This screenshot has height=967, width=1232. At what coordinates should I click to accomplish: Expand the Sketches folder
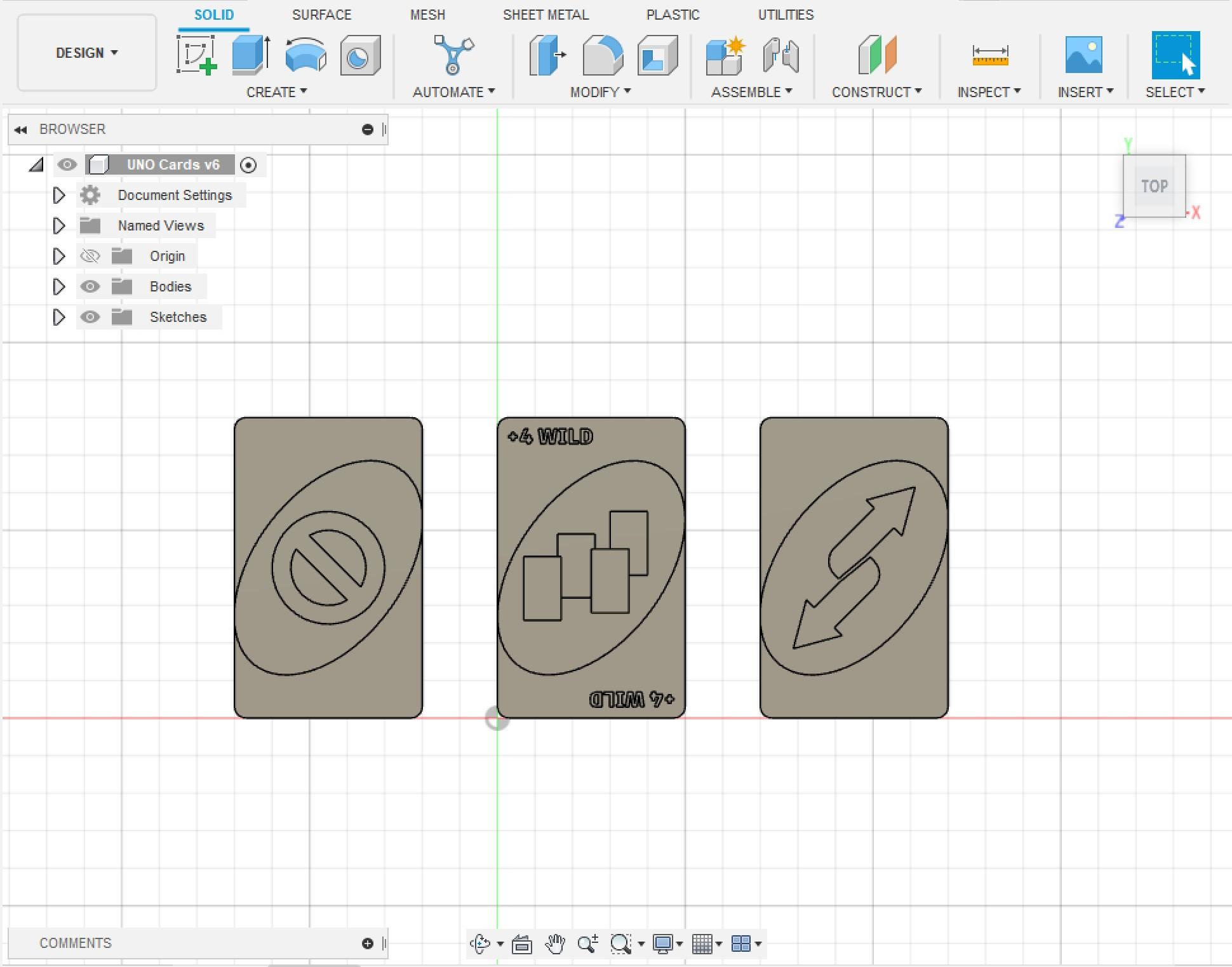click(59, 317)
